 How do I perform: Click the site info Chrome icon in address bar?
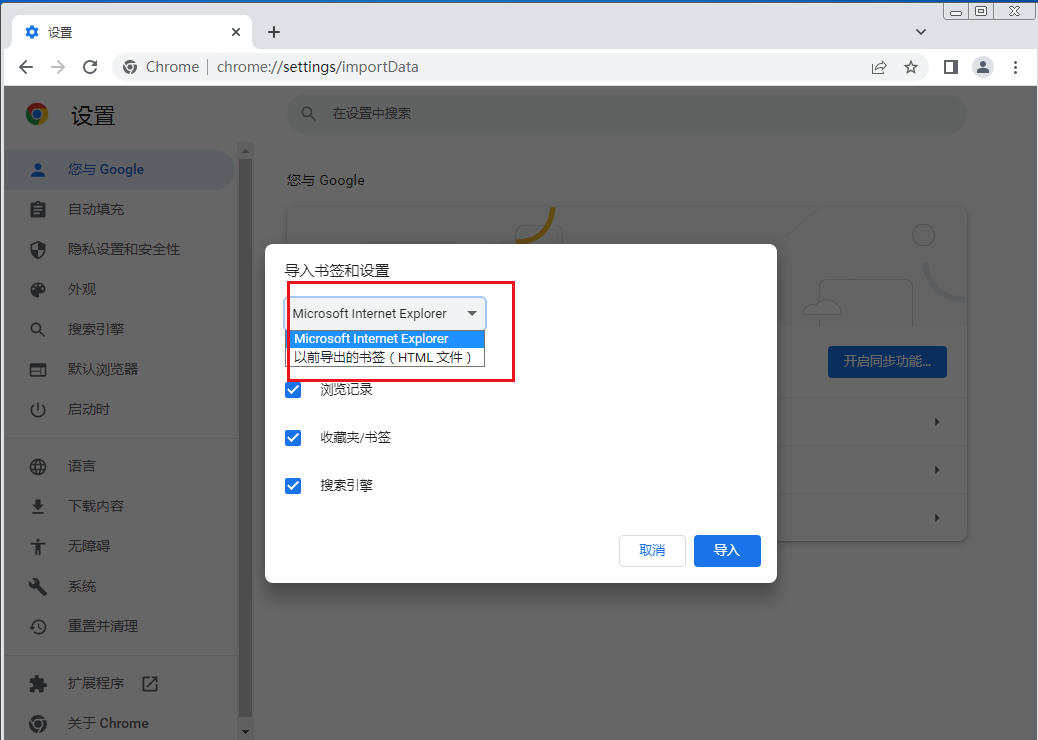(130, 67)
